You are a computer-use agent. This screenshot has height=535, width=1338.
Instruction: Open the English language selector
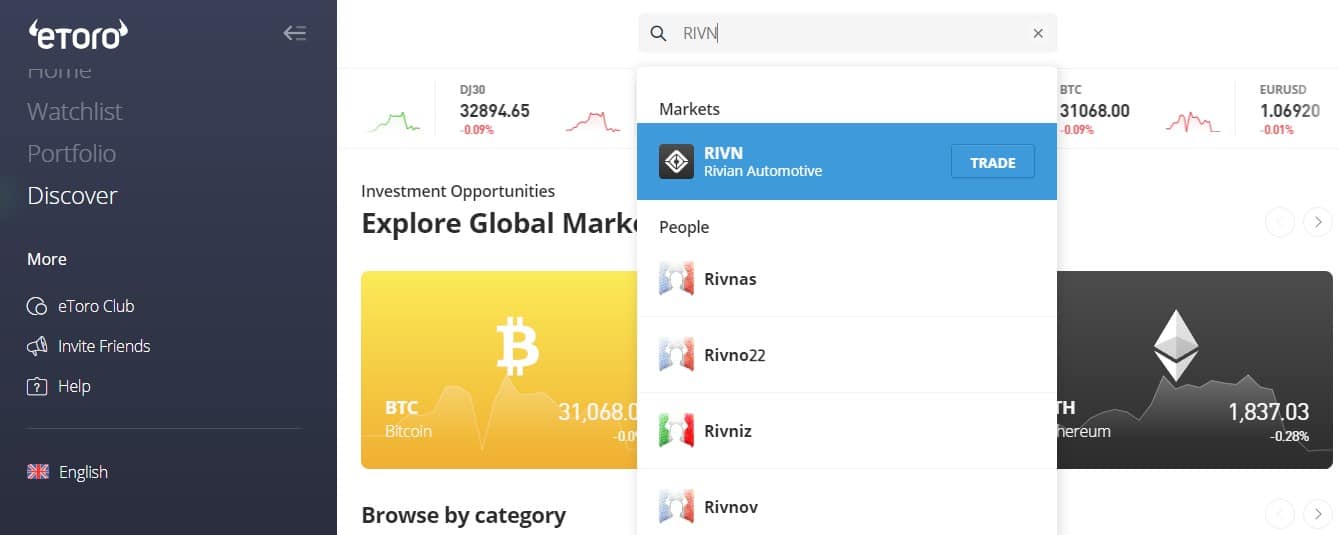click(68, 472)
